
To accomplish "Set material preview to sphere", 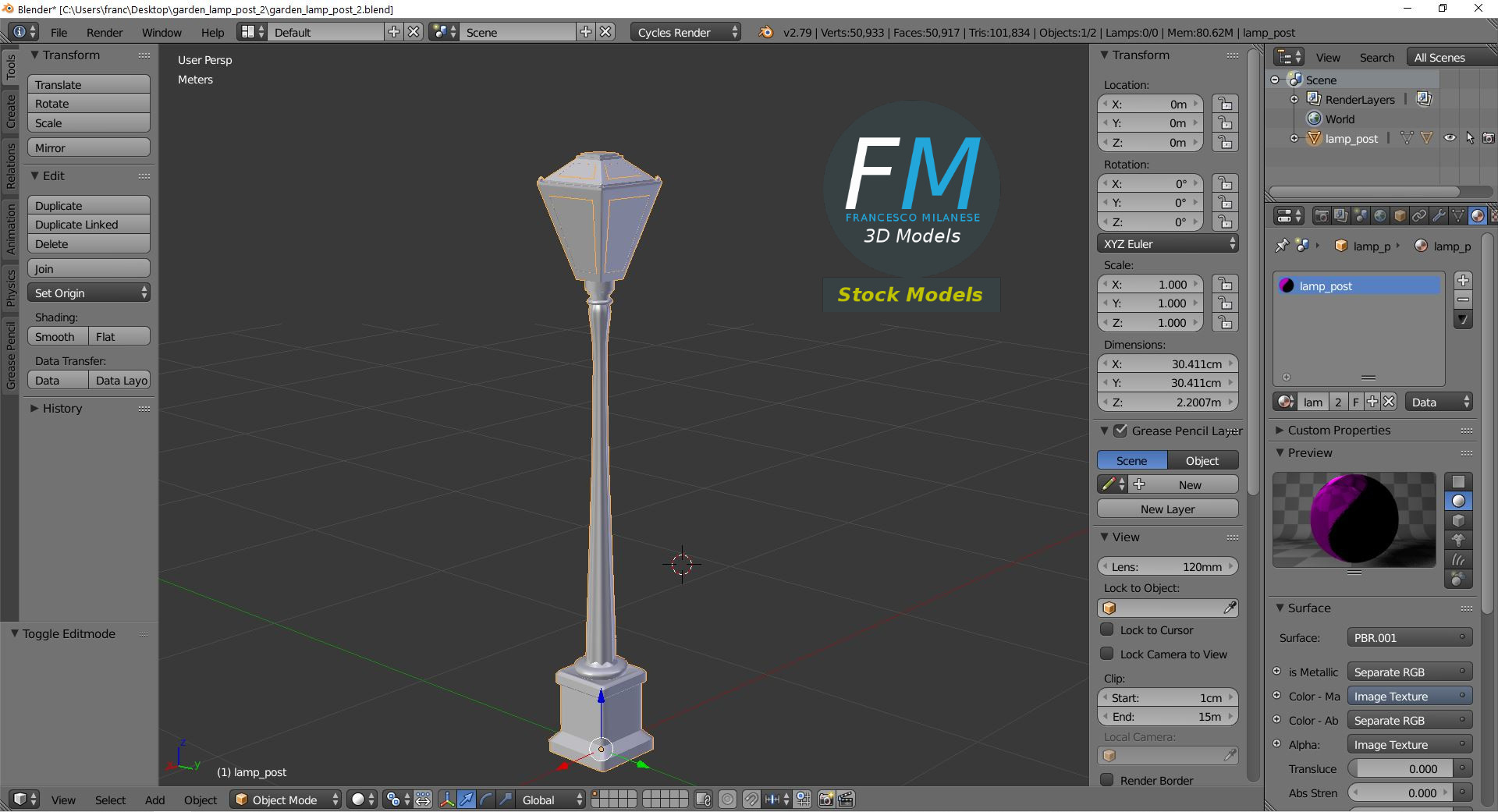I will 1458,501.
